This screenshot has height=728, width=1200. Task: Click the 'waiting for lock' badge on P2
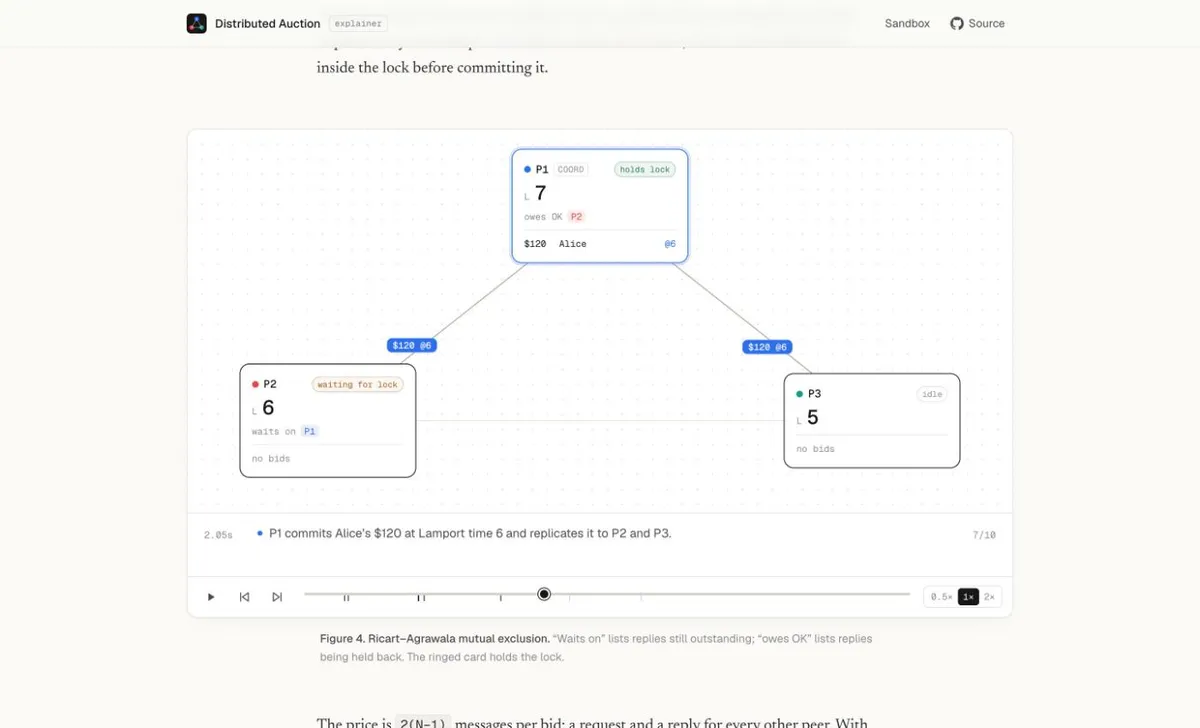click(x=358, y=384)
